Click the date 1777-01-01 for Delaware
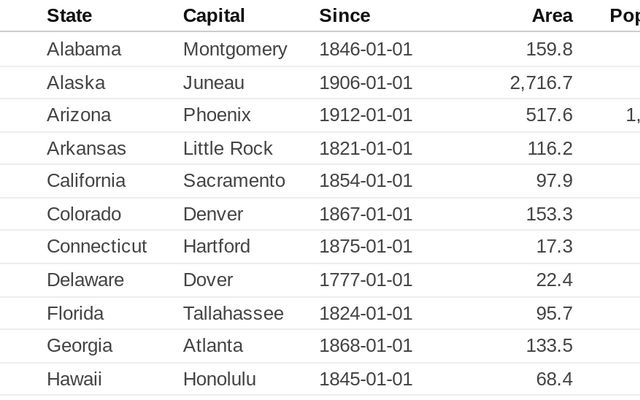Viewport: 640px width, 400px height. [x=365, y=279]
